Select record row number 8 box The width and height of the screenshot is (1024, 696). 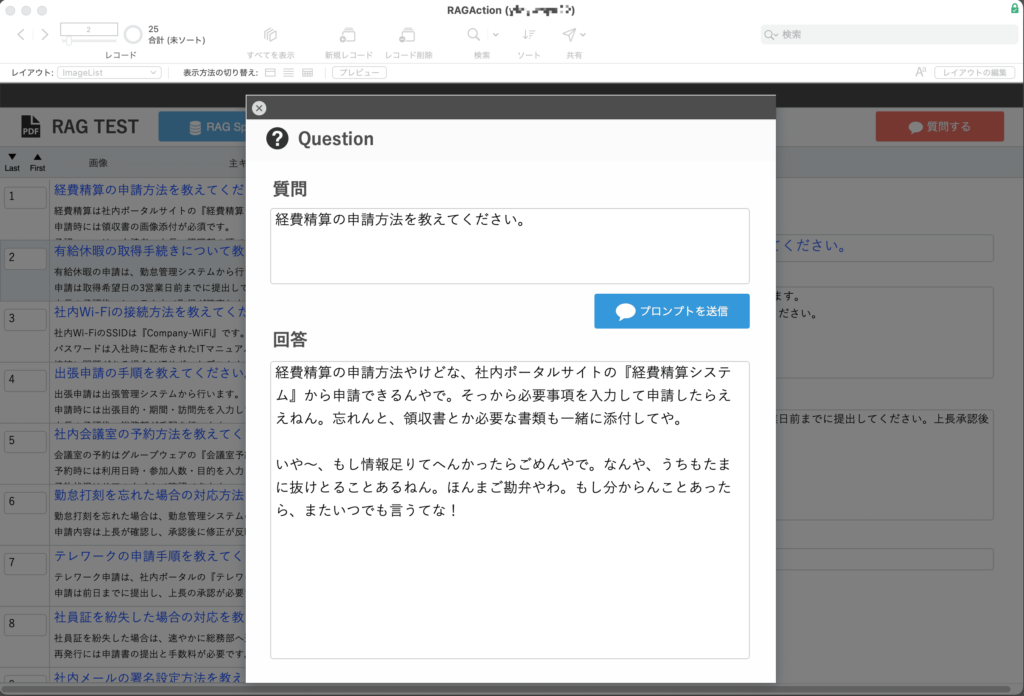click(x=25, y=624)
